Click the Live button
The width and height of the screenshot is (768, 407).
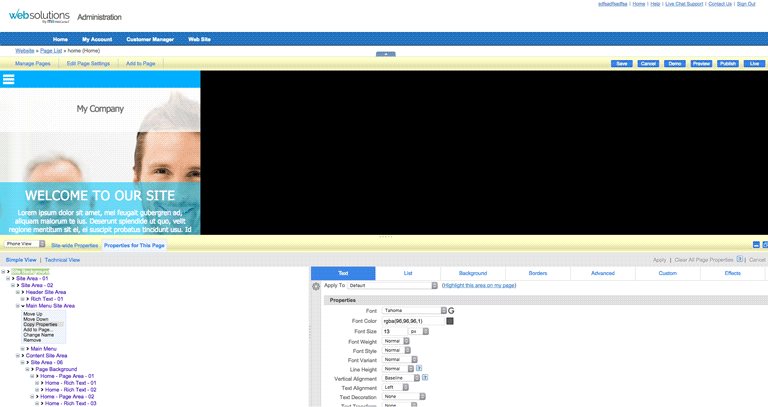click(754, 64)
